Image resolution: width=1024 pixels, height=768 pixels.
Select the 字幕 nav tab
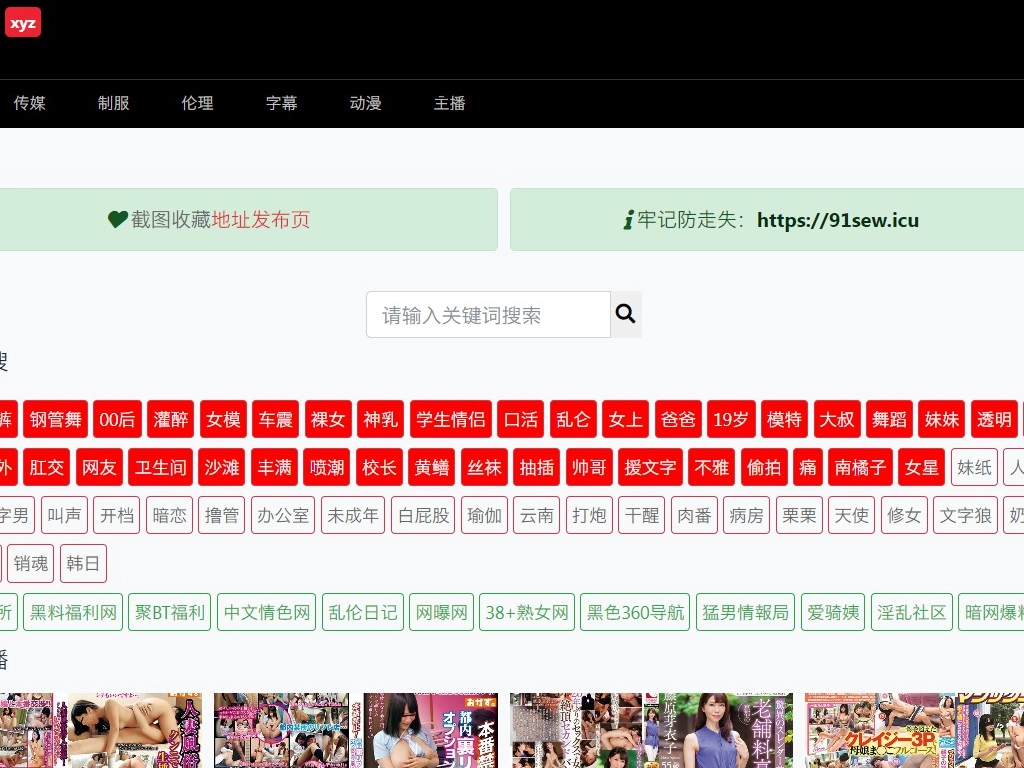(x=281, y=103)
